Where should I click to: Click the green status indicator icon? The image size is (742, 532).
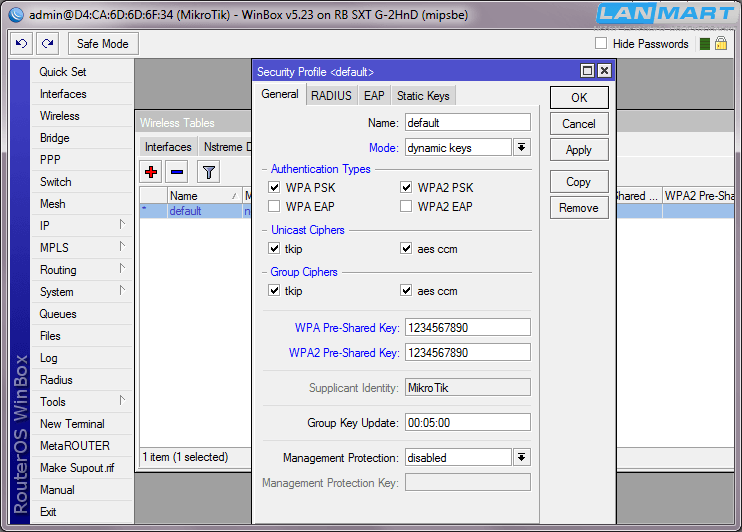coord(705,44)
